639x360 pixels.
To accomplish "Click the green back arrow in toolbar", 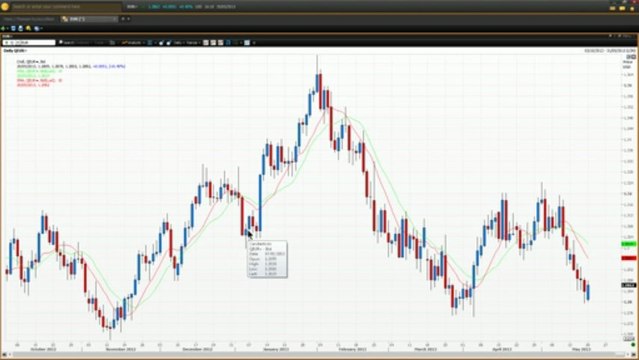I will tap(3, 29).
